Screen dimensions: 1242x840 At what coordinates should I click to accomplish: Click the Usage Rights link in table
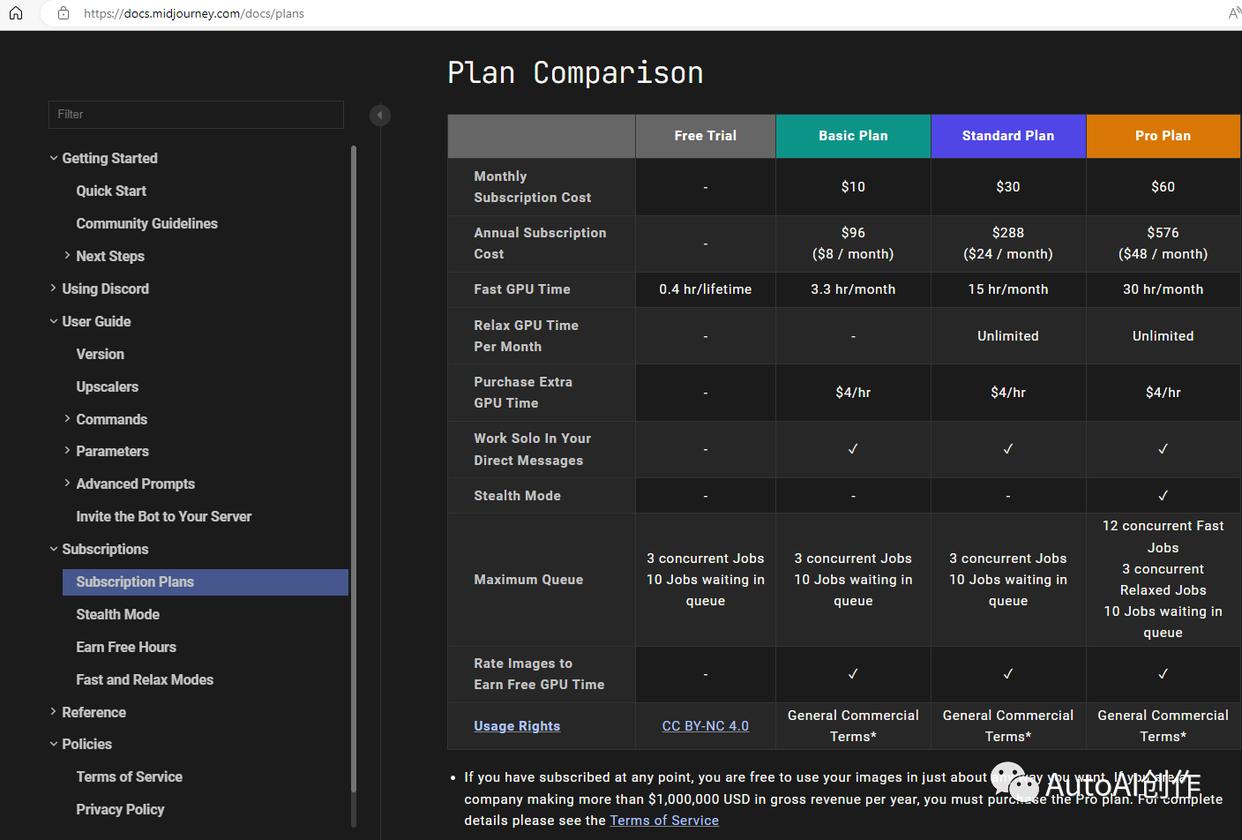517,726
